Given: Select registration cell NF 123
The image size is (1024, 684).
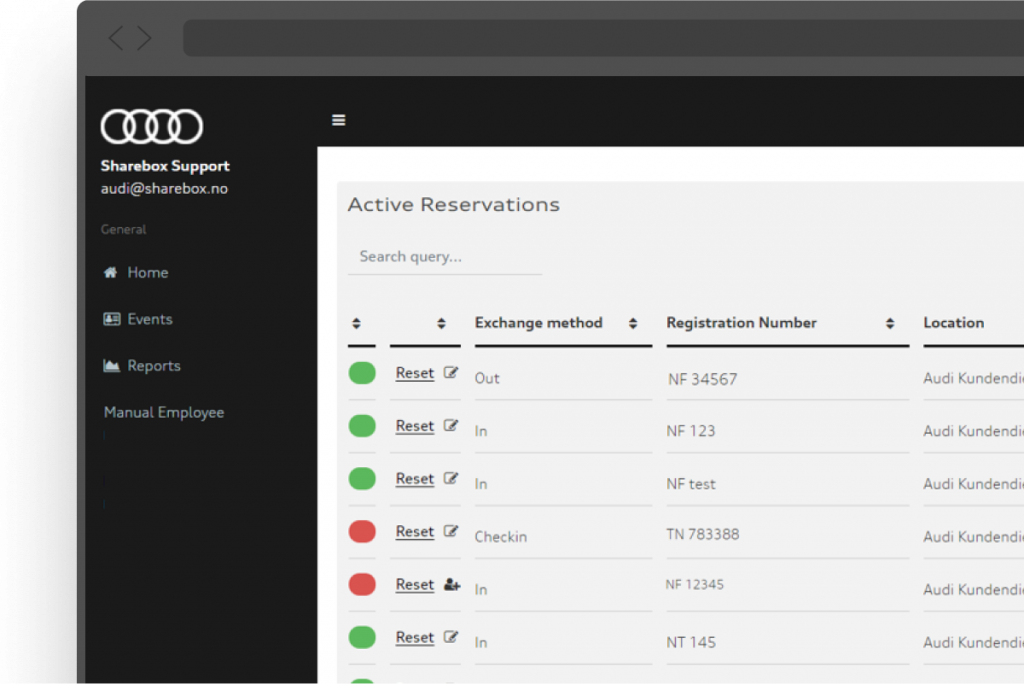Looking at the screenshot, I should click(x=690, y=431).
